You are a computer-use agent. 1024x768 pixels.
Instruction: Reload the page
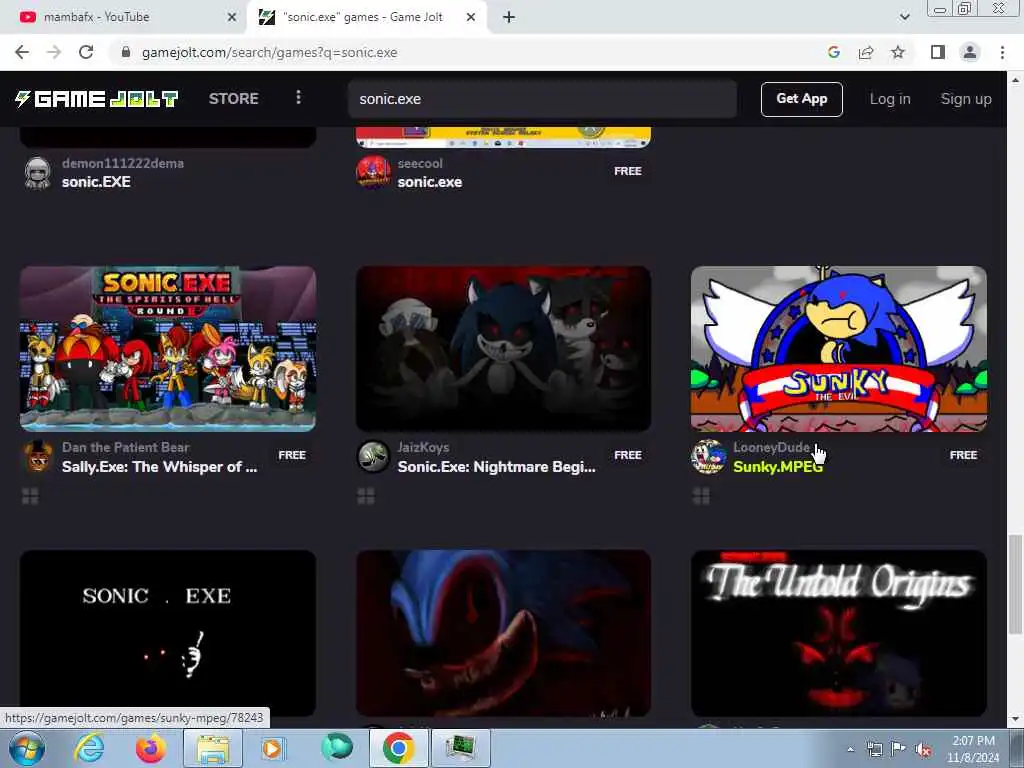tap(86, 52)
